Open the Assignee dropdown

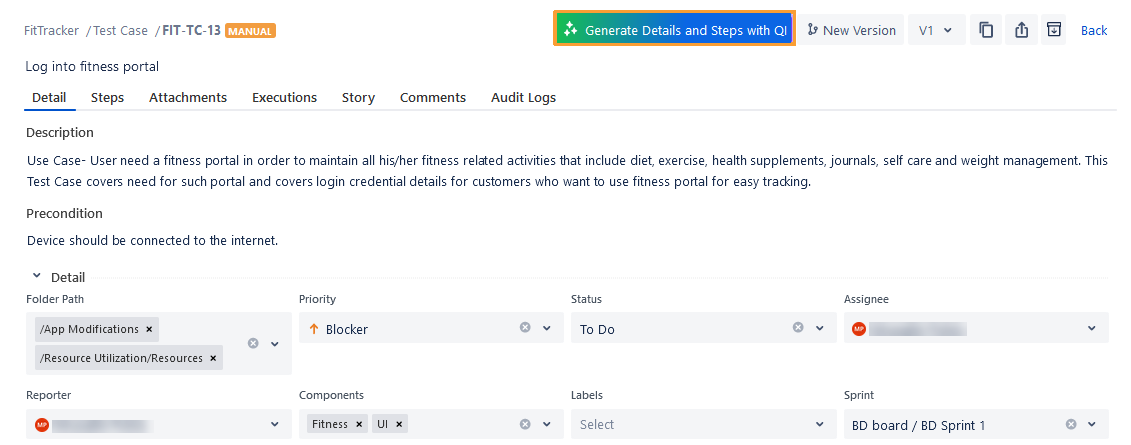point(1091,328)
